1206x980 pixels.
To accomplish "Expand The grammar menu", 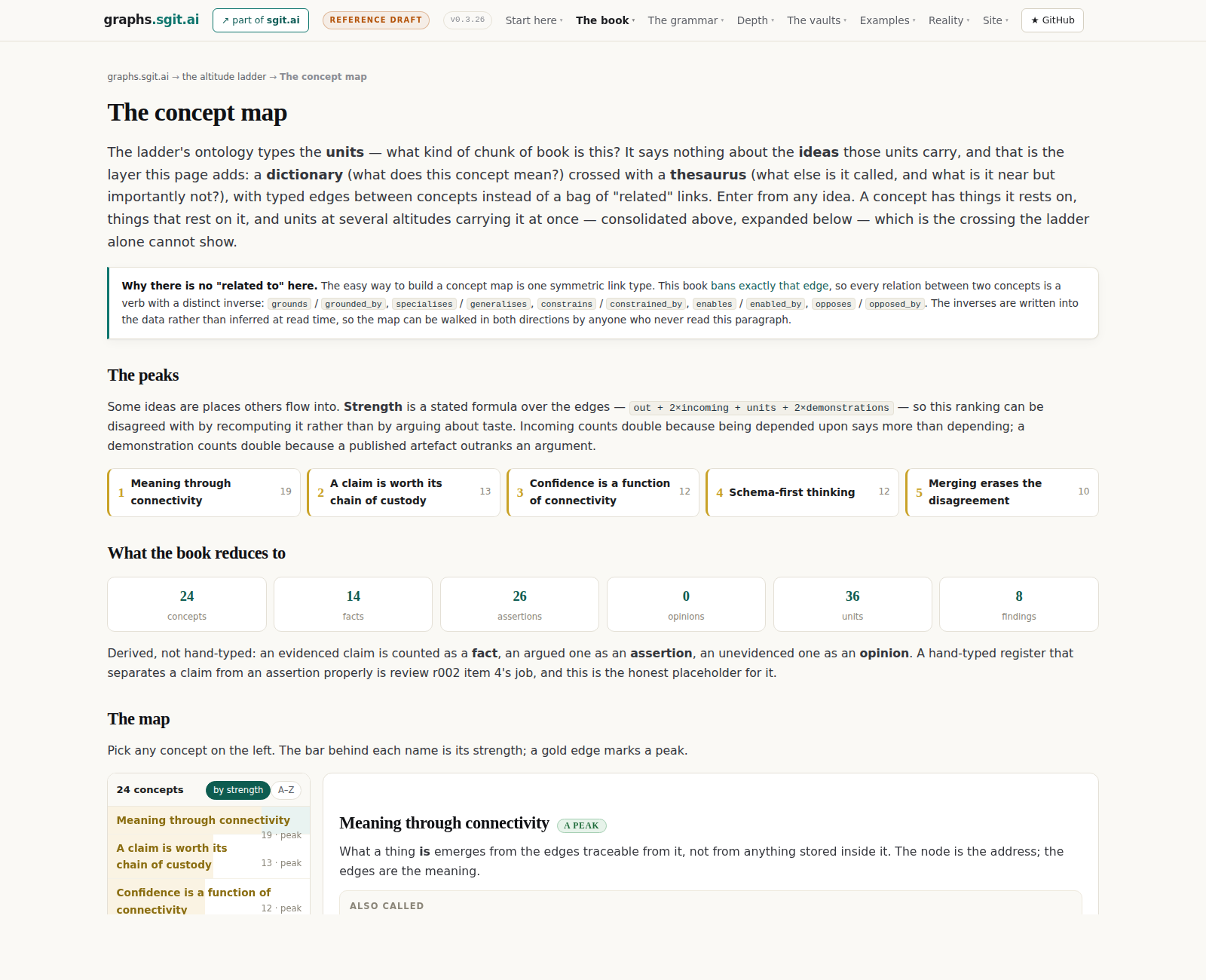I will pos(686,20).
